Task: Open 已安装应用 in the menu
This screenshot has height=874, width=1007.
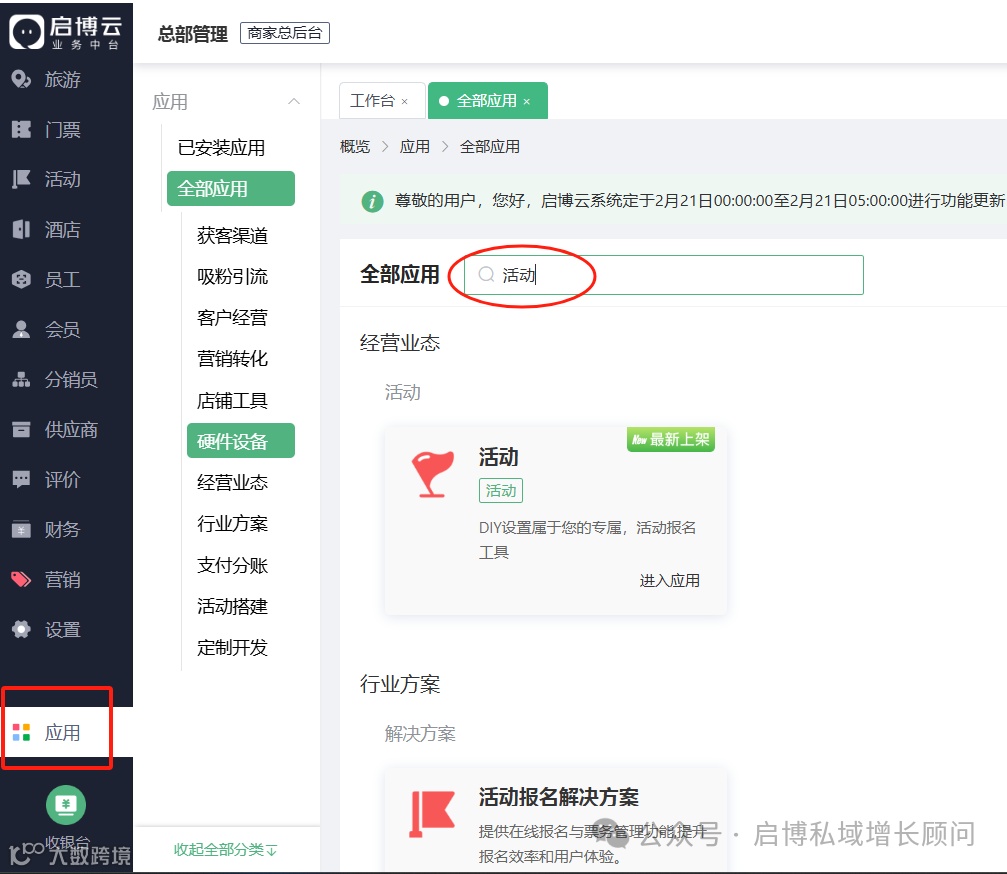Action: pyautogui.click(x=222, y=148)
